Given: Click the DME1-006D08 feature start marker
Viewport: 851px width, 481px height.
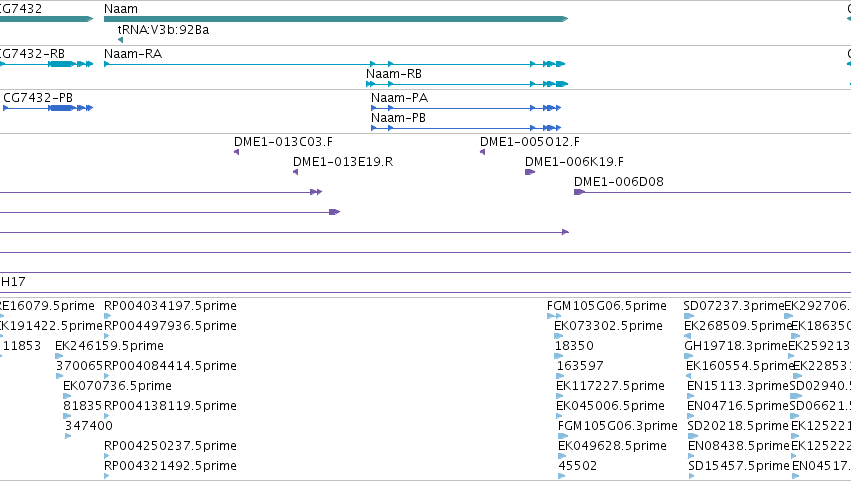Looking at the screenshot, I should (579, 192).
